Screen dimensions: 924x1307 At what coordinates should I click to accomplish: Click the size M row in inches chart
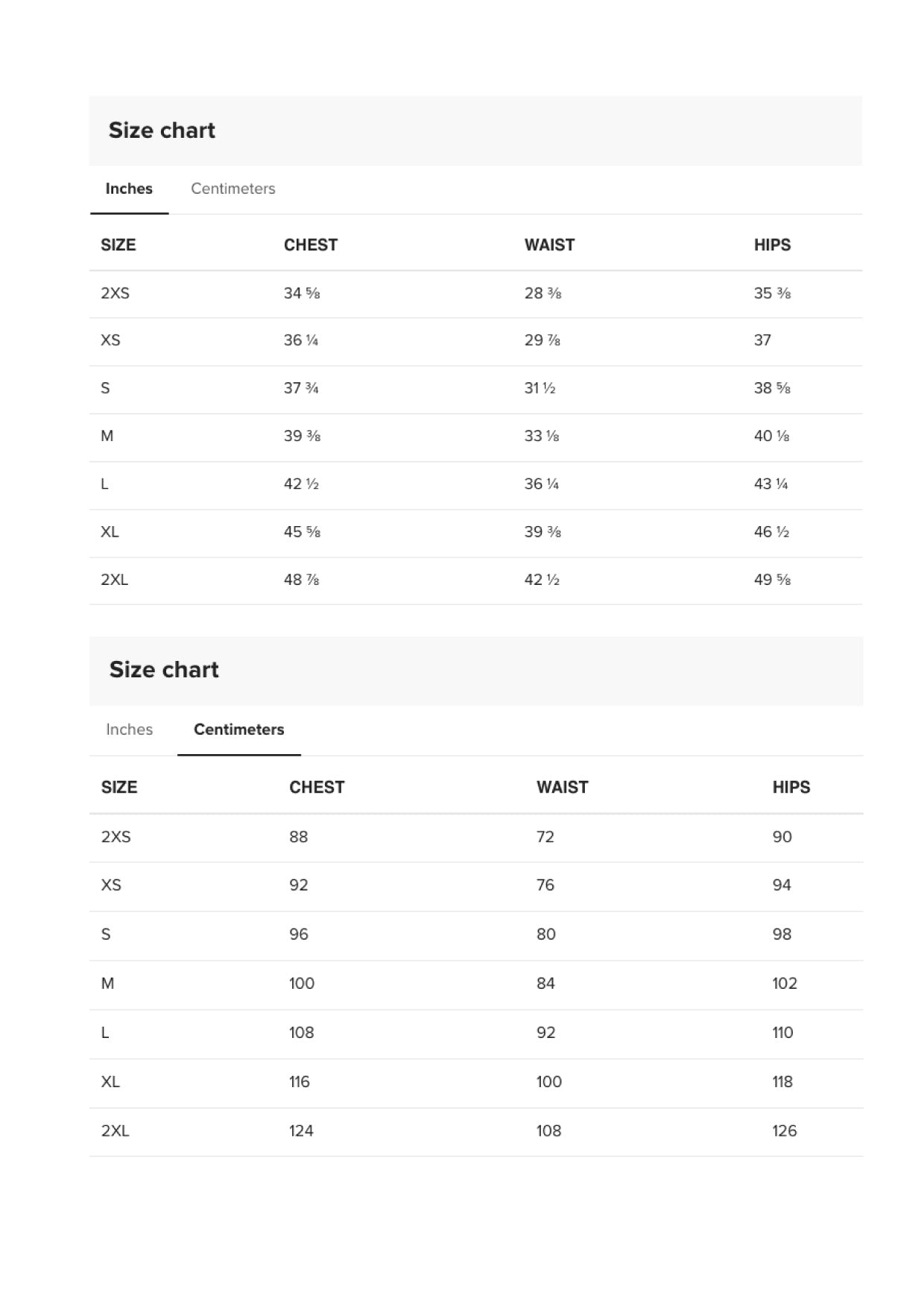(x=109, y=437)
